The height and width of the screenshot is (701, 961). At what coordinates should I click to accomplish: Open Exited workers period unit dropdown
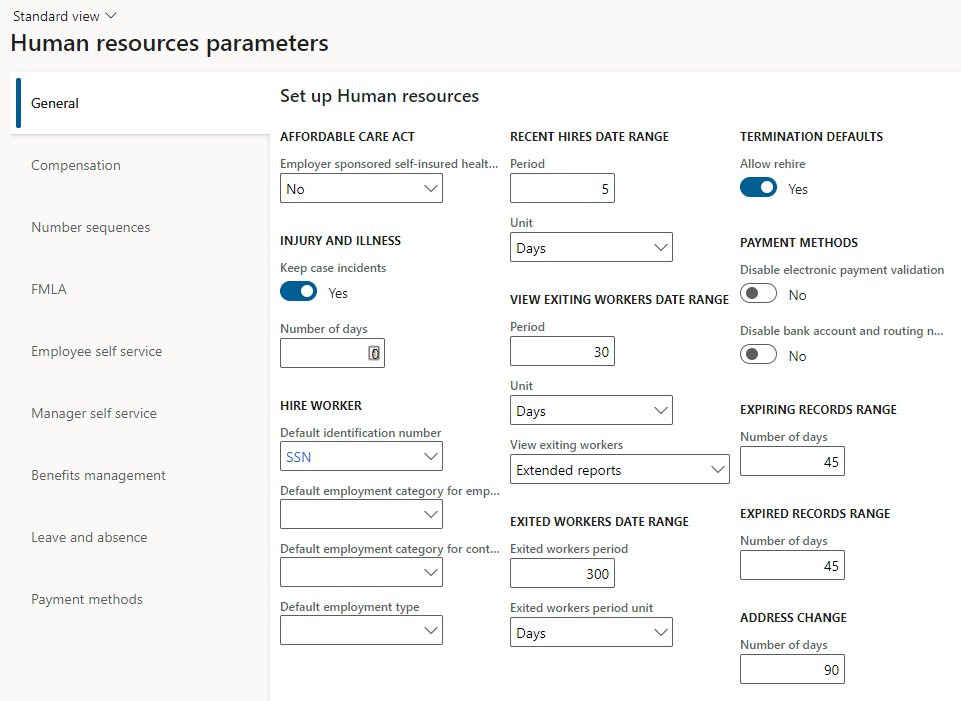(x=591, y=633)
